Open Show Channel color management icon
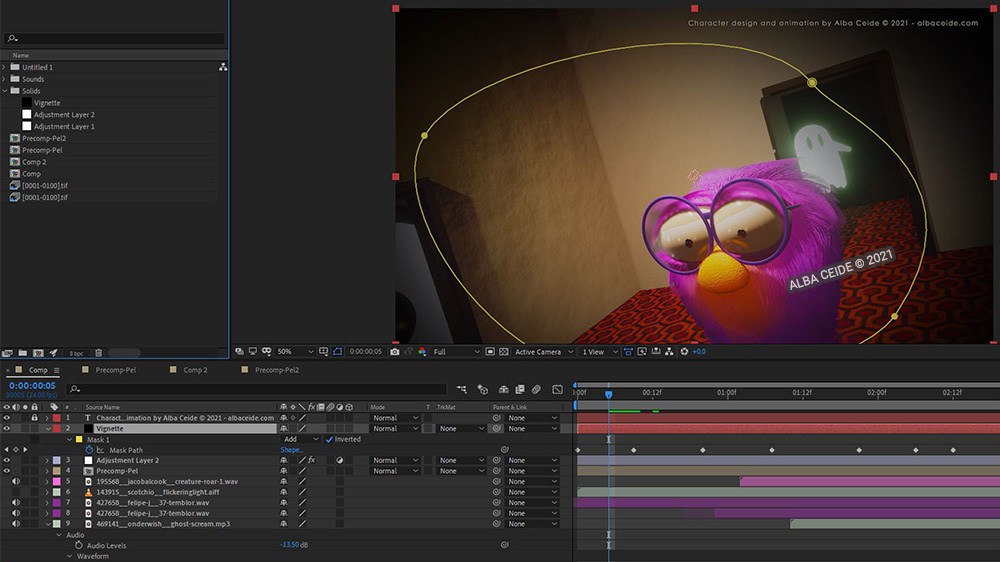The image size is (1000, 562). [x=422, y=351]
